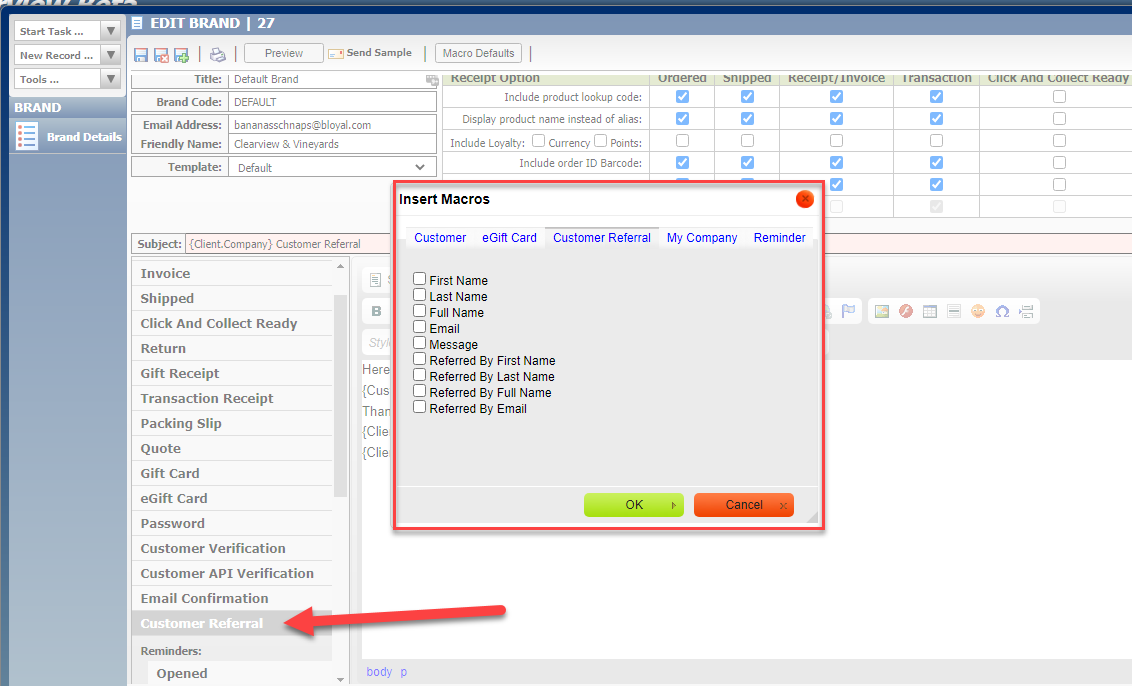
Task: Switch to the eGift Card tab
Action: [509, 238]
